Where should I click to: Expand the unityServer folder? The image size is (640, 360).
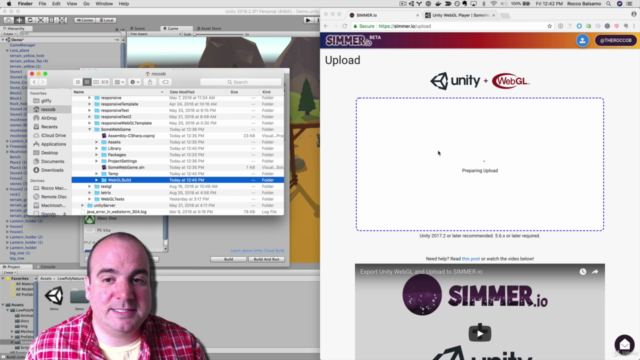83,205
